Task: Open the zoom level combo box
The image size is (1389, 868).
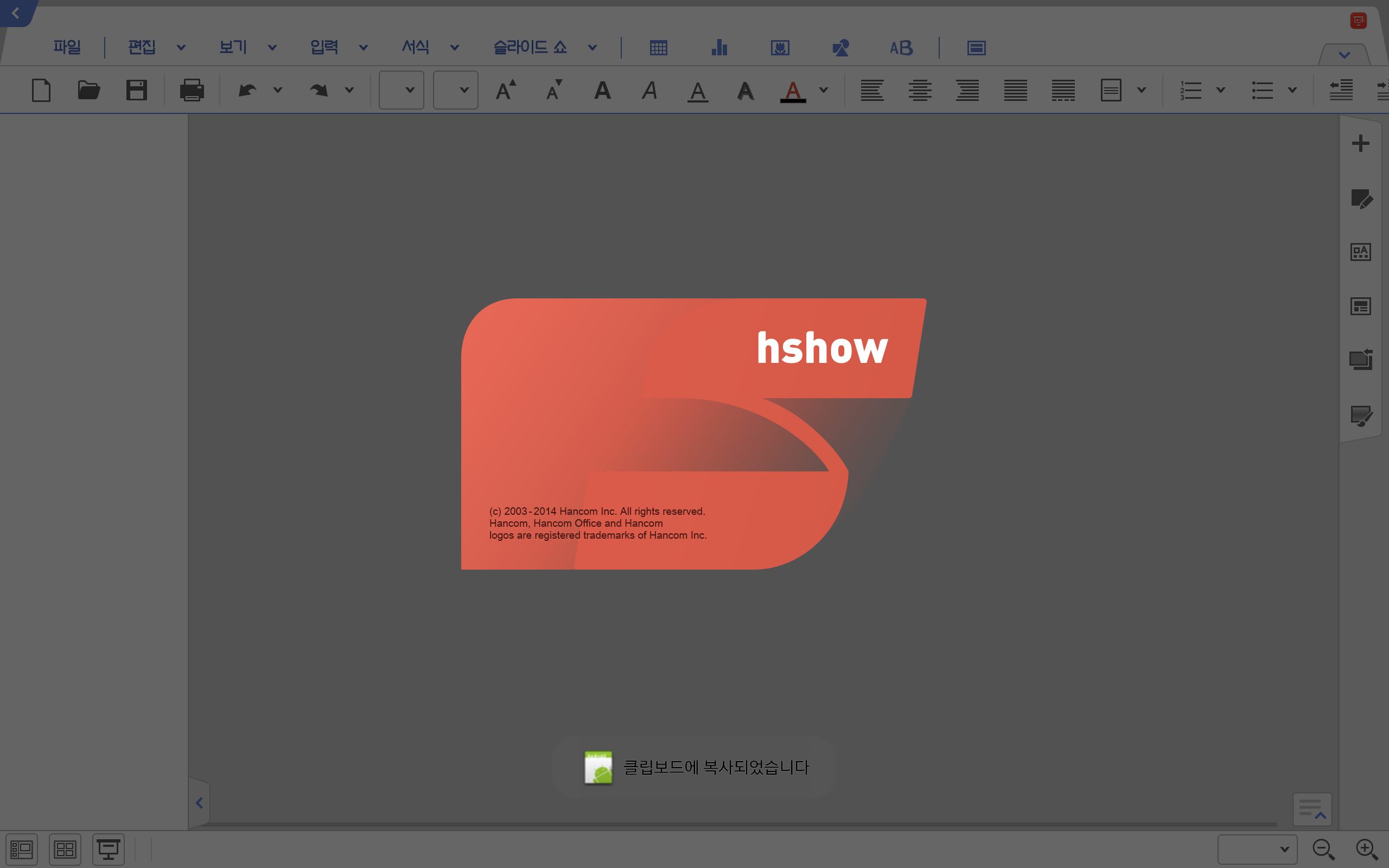Action: (x=1257, y=849)
